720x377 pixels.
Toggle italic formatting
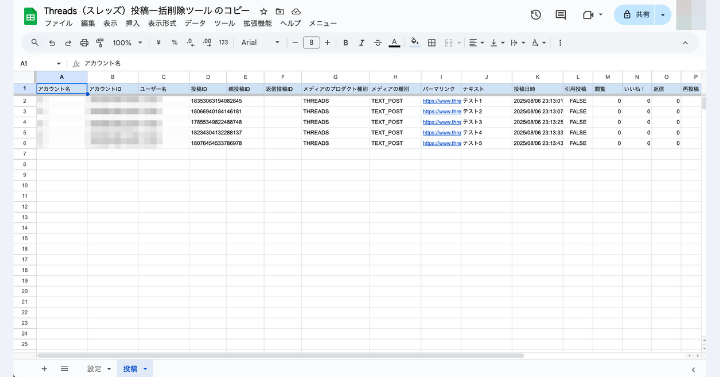point(361,43)
